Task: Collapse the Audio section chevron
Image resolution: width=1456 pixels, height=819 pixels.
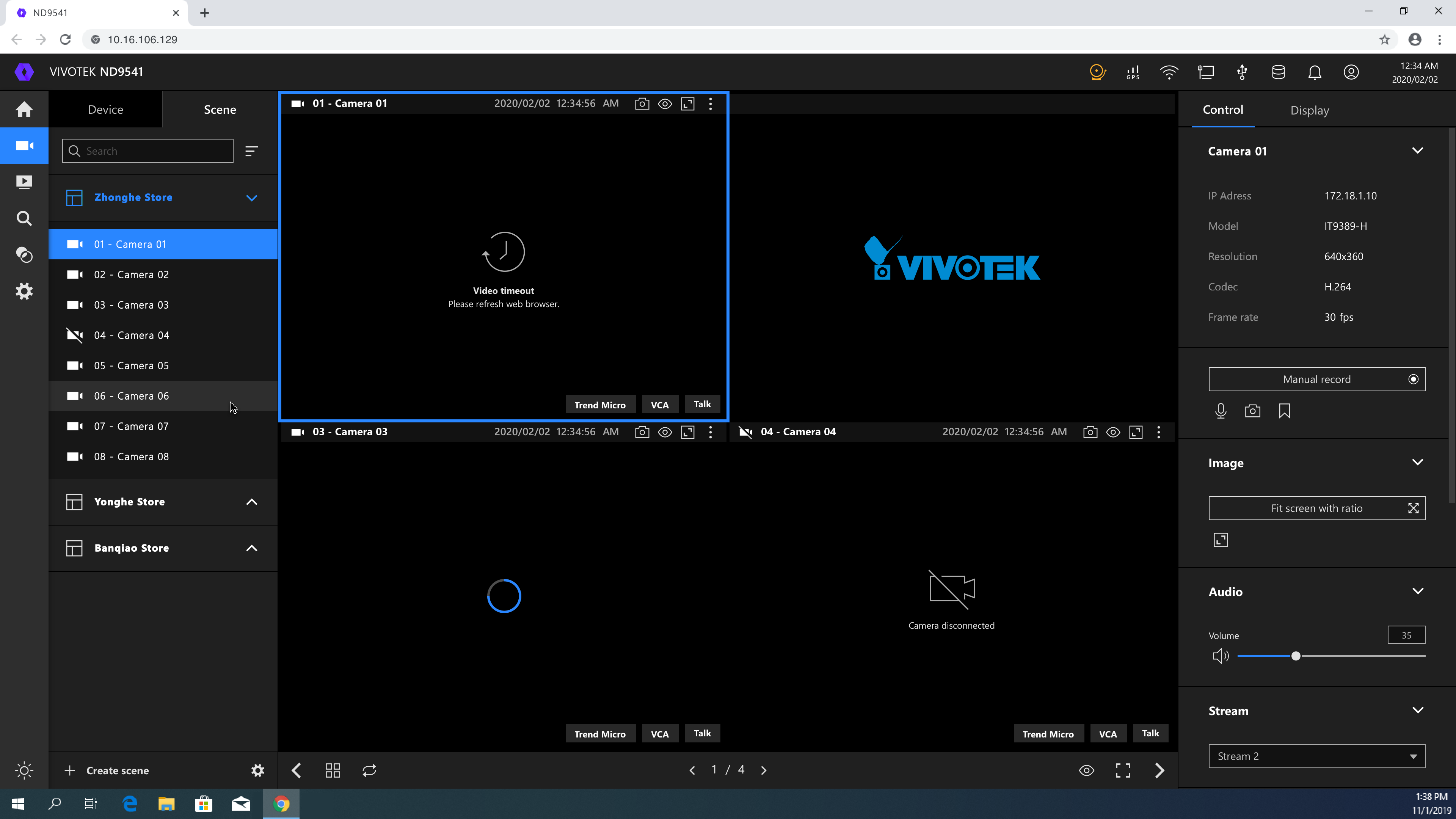Action: coord(1417,591)
